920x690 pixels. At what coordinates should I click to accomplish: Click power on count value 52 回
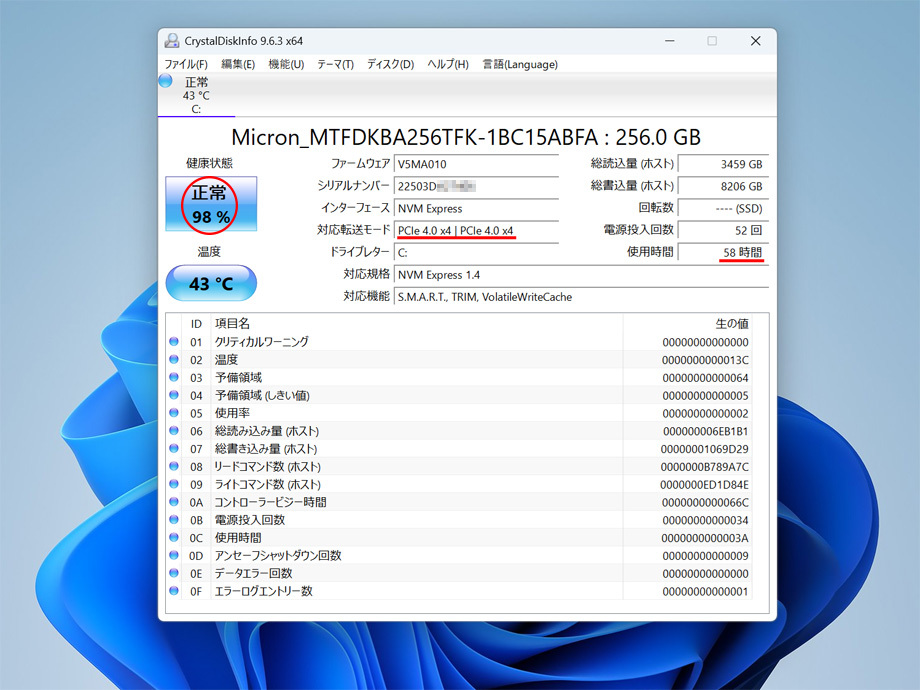coord(723,231)
